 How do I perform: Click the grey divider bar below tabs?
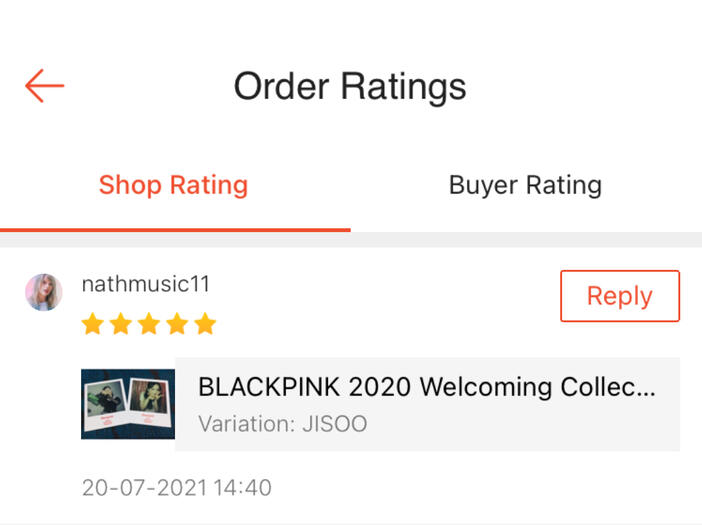350,240
